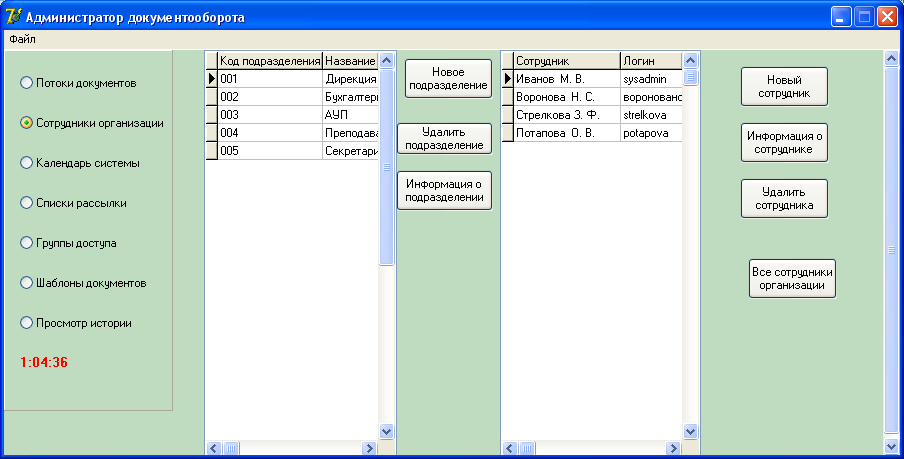Image resolution: width=904 pixels, height=459 pixels.
Task: Select the Сотрудники организации radio option
Action: (x=92, y=123)
